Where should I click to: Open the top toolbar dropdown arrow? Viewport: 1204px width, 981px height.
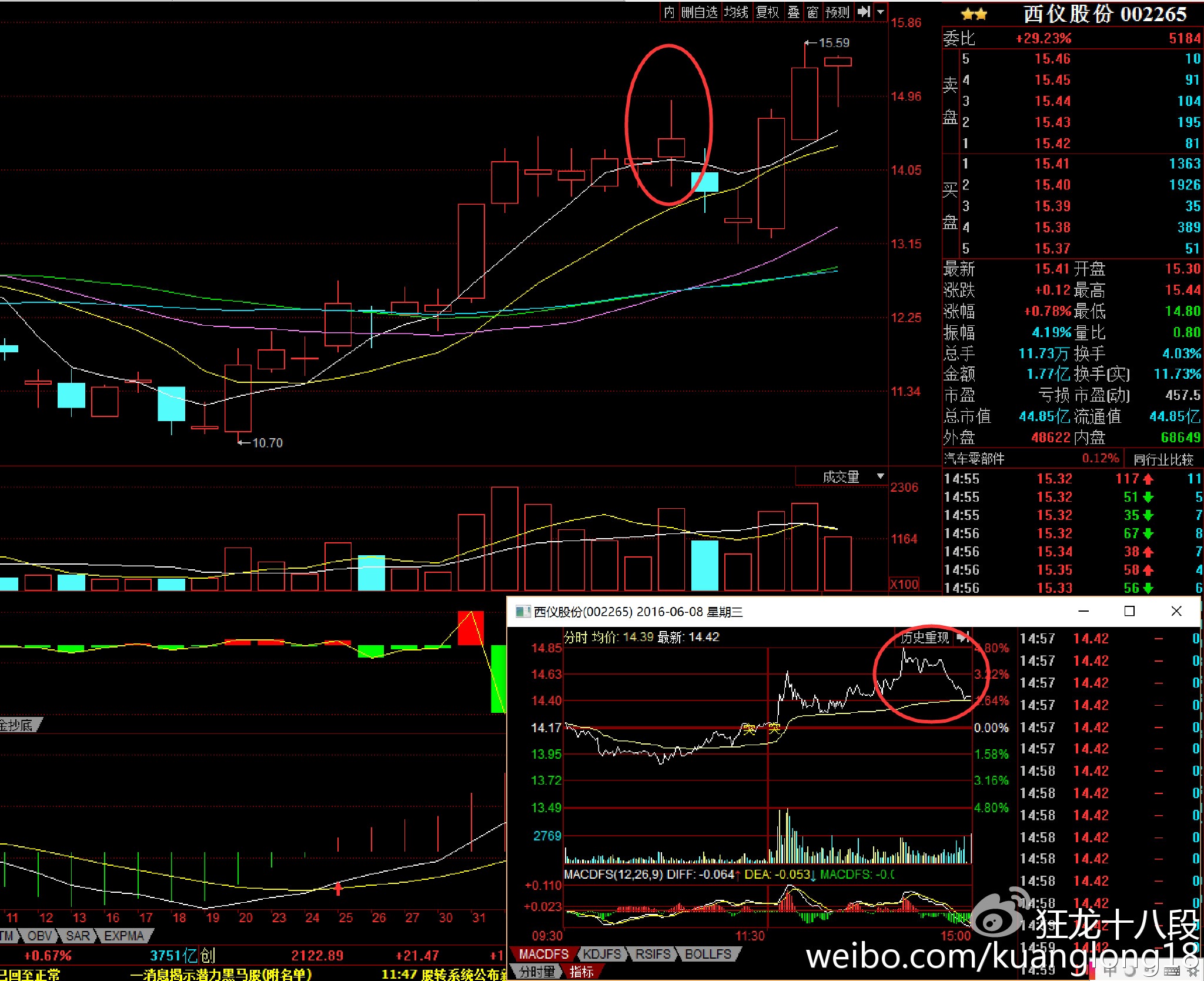tap(881, 12)
